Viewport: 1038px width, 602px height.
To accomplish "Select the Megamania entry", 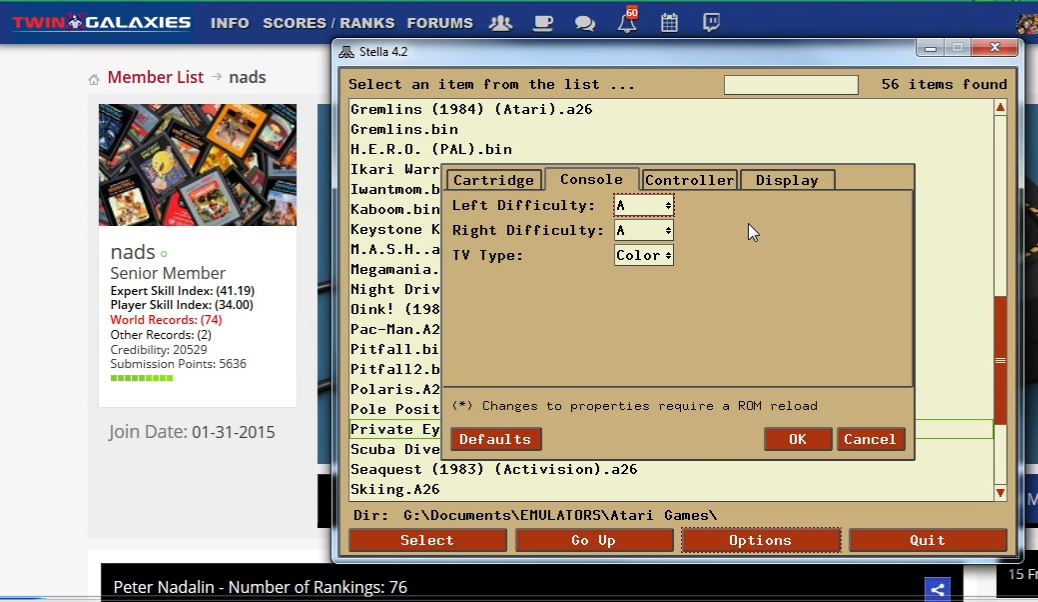I will pyautogui.click(x=395, y=270).
